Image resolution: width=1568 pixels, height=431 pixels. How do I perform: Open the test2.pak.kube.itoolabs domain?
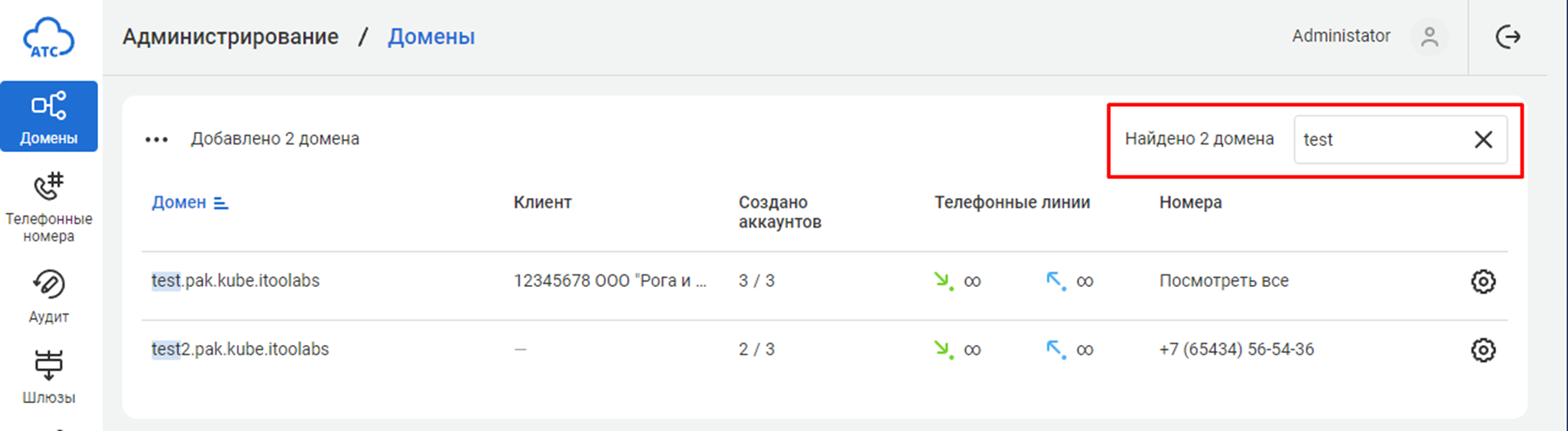(240, 349)
